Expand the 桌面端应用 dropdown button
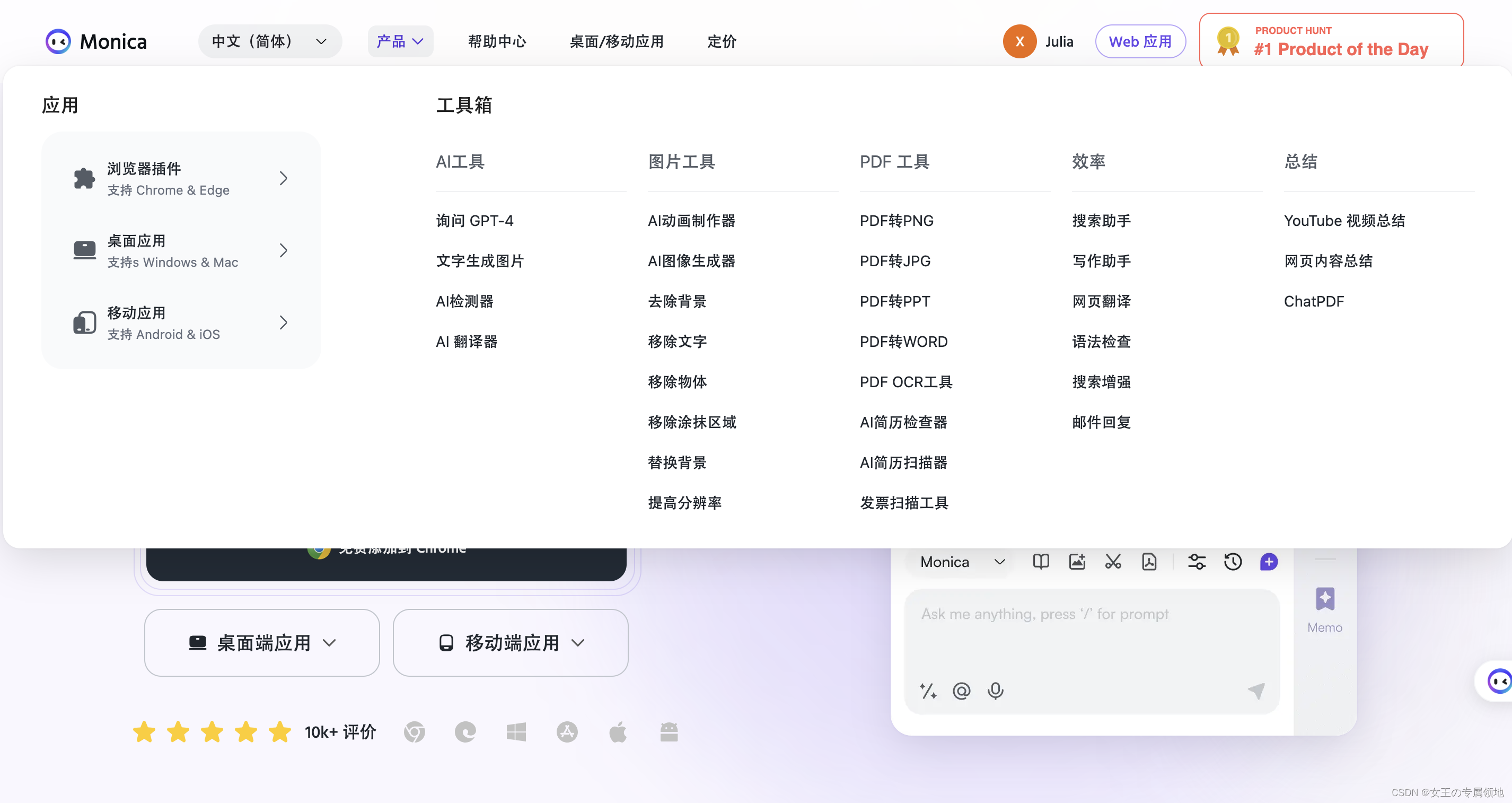Image resolution: width=1512 pixels, height=803 pixels. [x=262, y=642]
